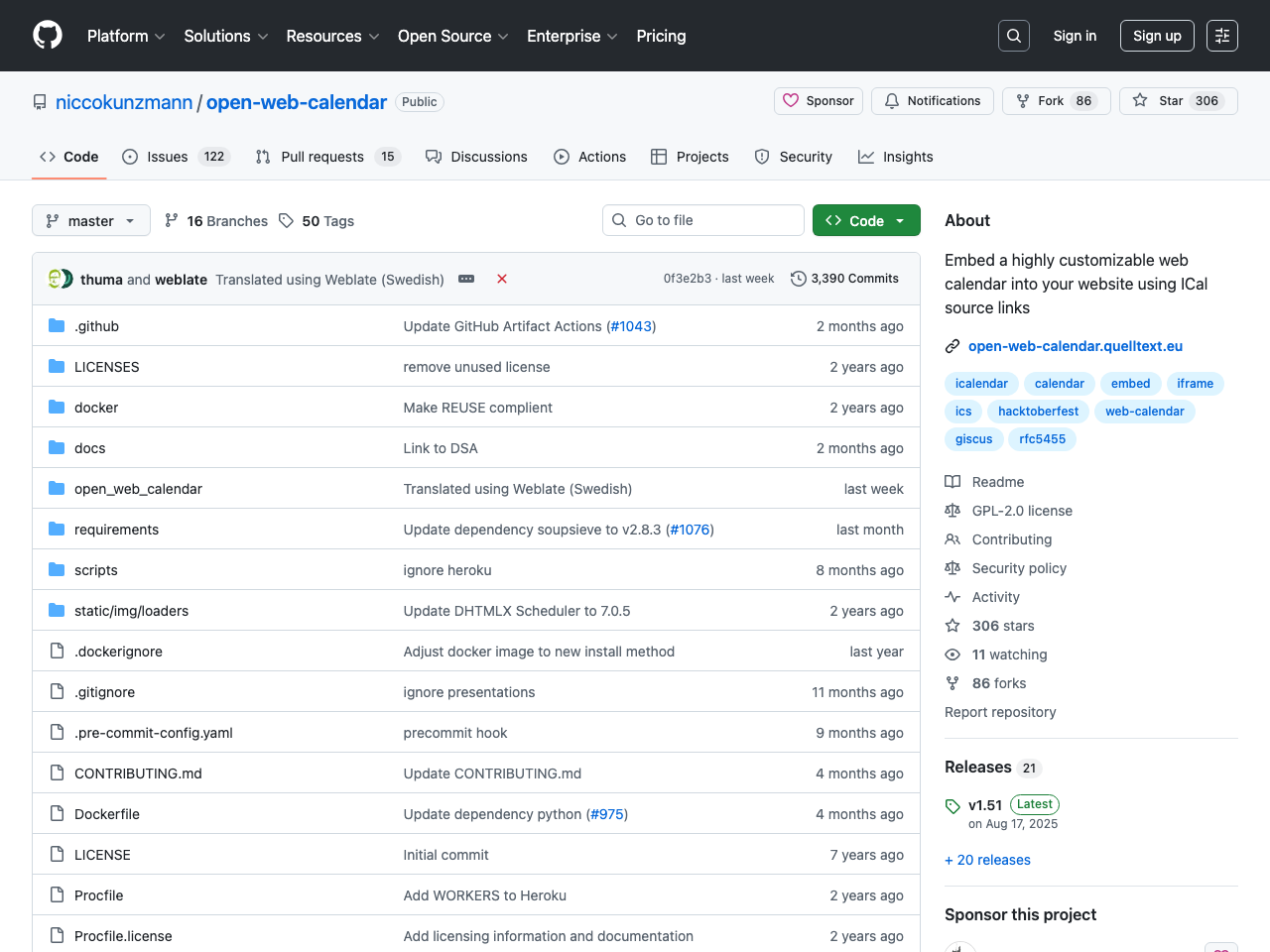Click the Notifications bell icon
The width and height of the screenshot is (1270, 952).
[x=891, y=100]
